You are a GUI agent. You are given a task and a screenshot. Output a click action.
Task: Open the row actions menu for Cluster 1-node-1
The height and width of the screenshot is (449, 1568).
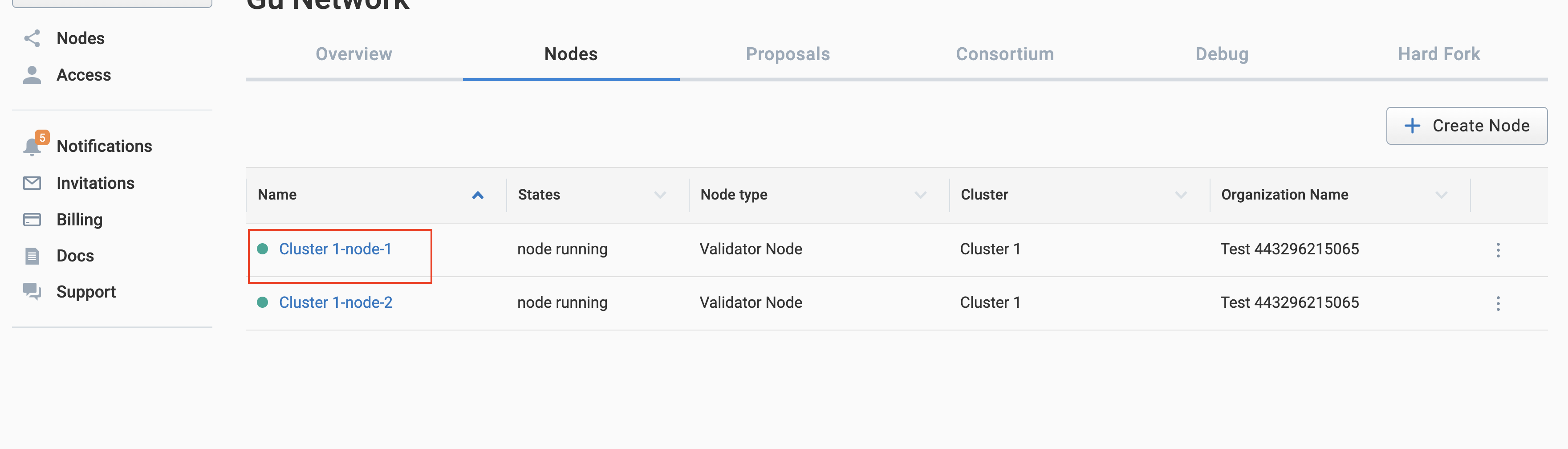(x=1498, y=250)
